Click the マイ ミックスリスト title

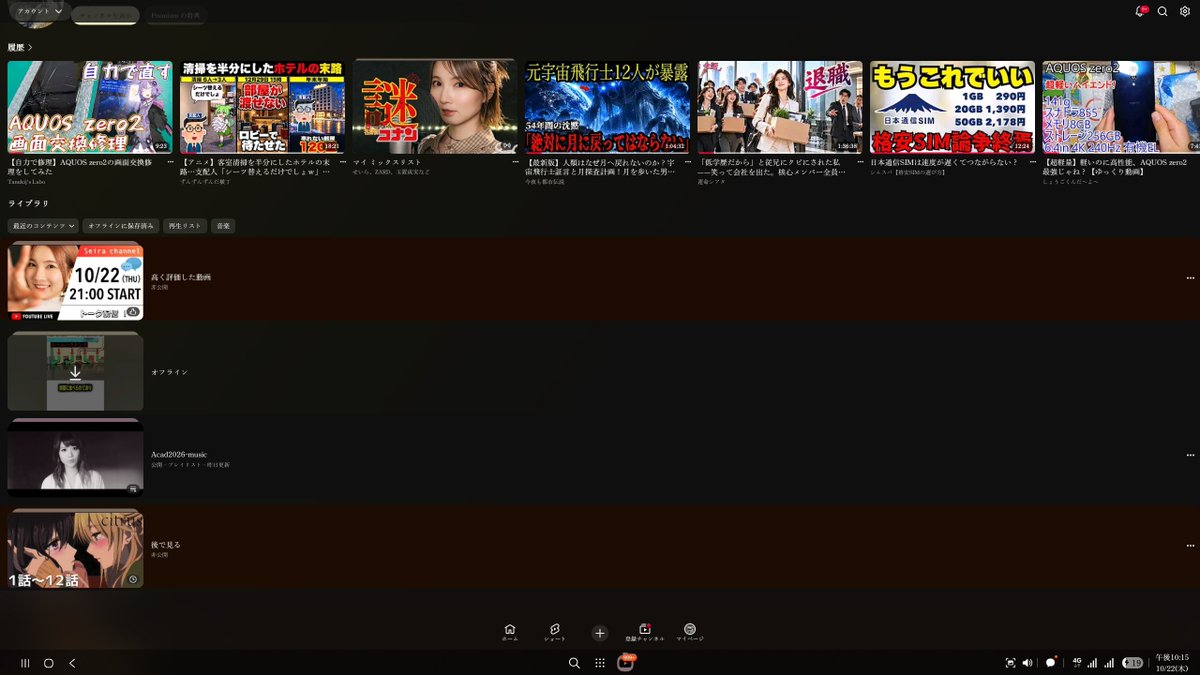[387, 162]
